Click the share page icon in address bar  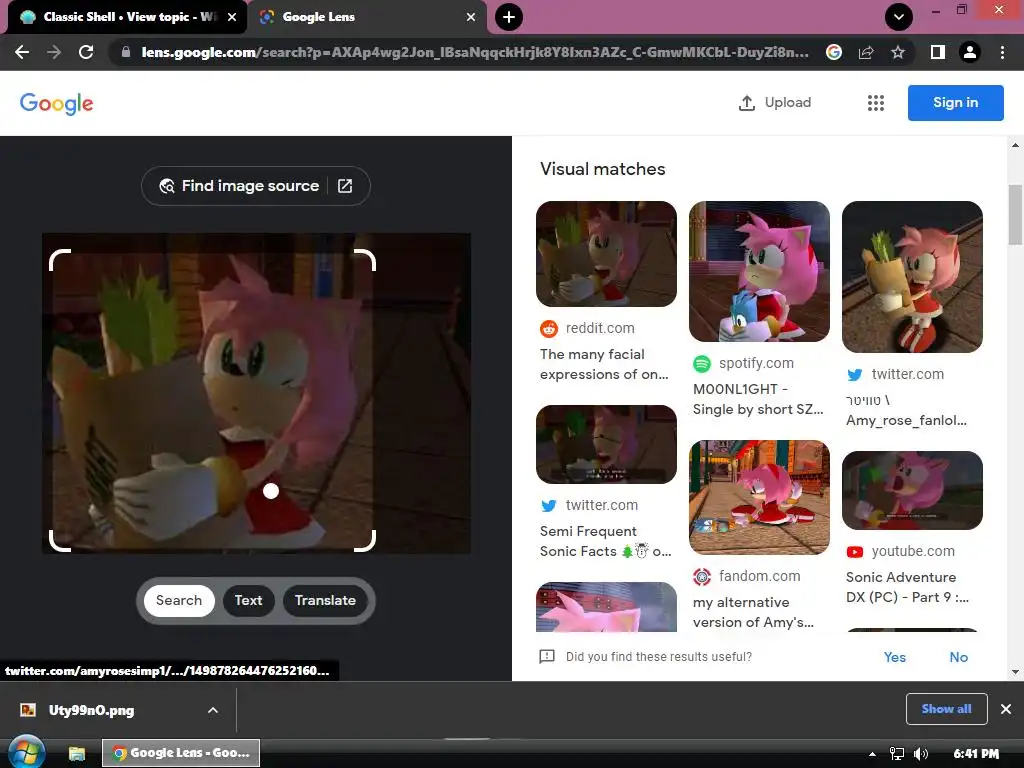[866, 52]
